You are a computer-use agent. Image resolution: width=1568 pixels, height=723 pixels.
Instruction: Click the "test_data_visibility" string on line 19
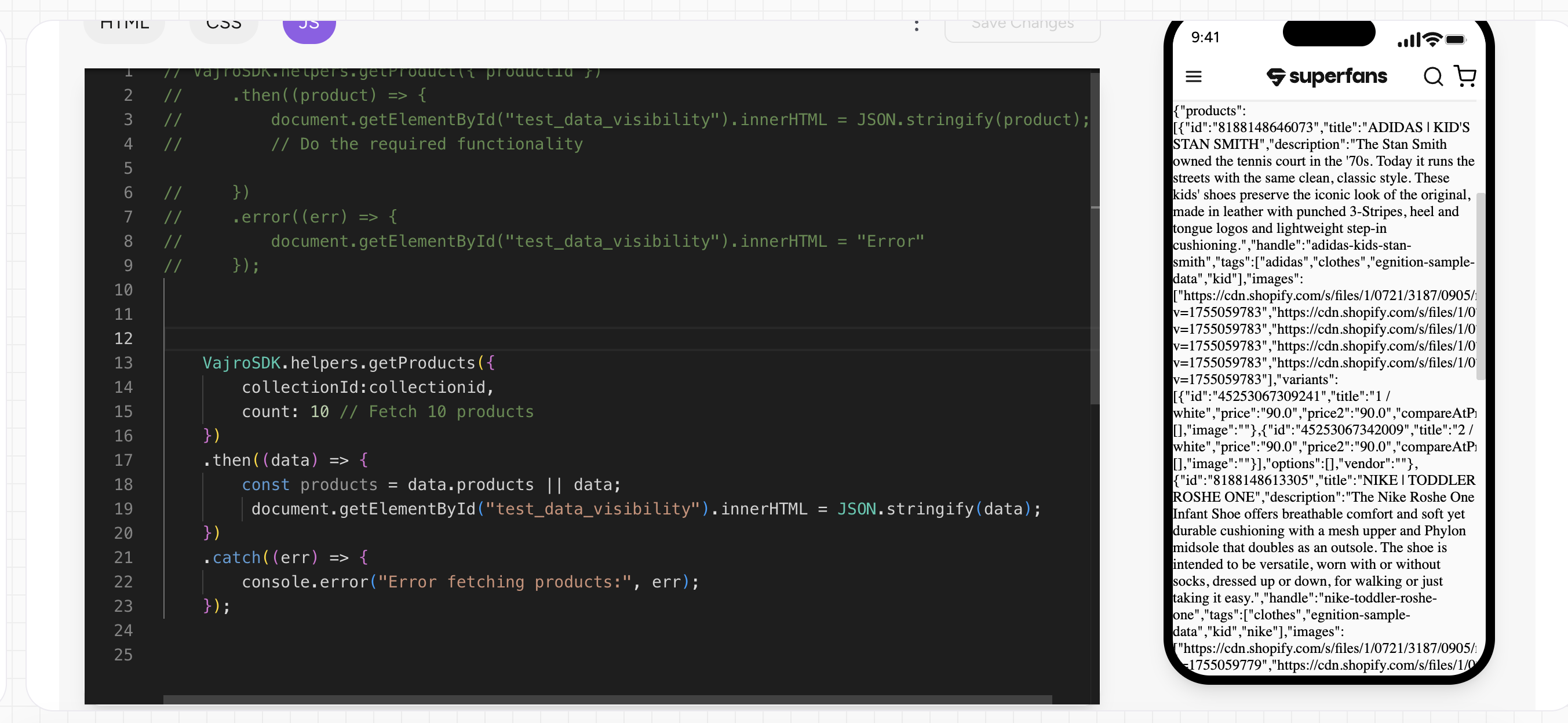click(x=592, y=509)
